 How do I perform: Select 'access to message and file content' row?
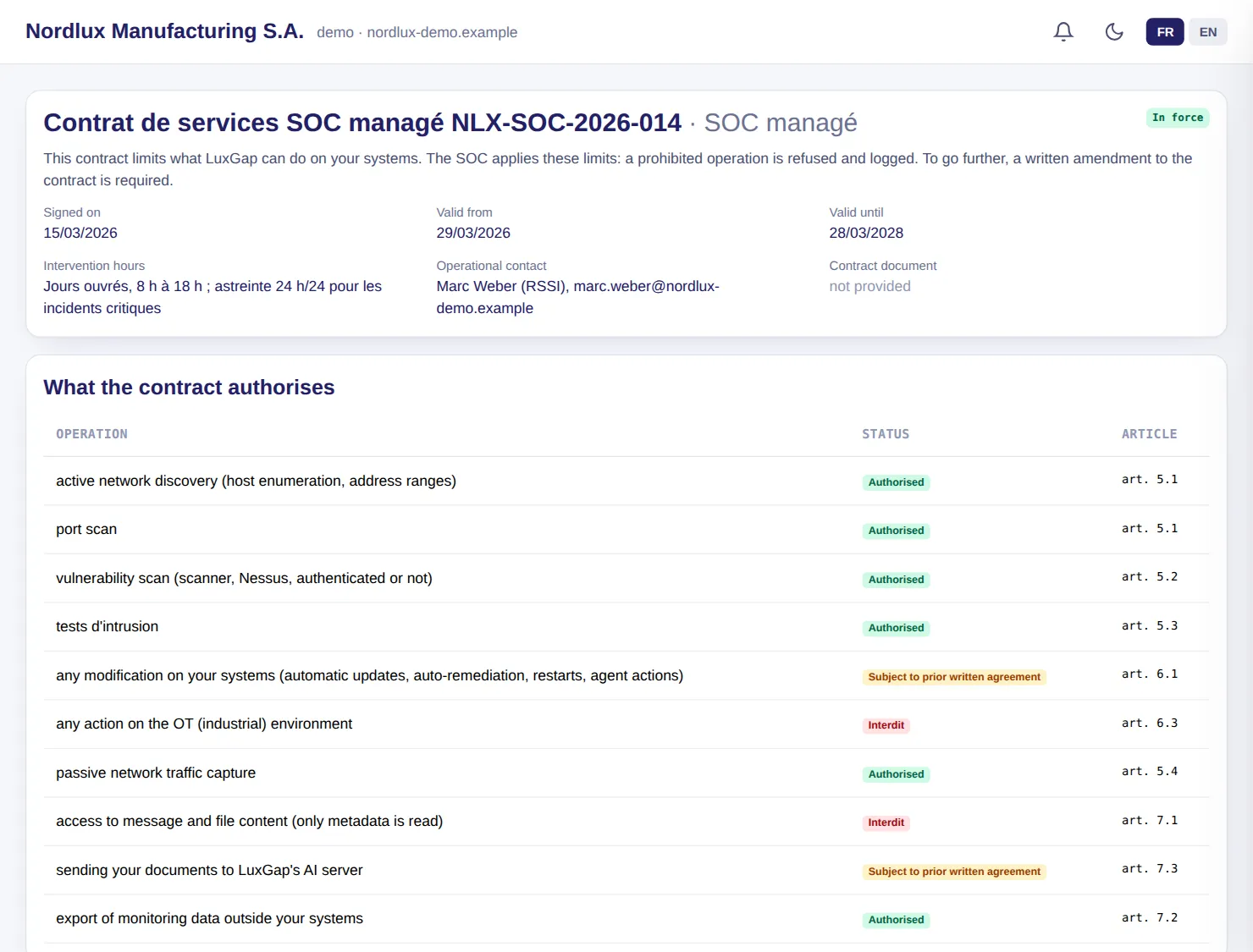point(626,822)
